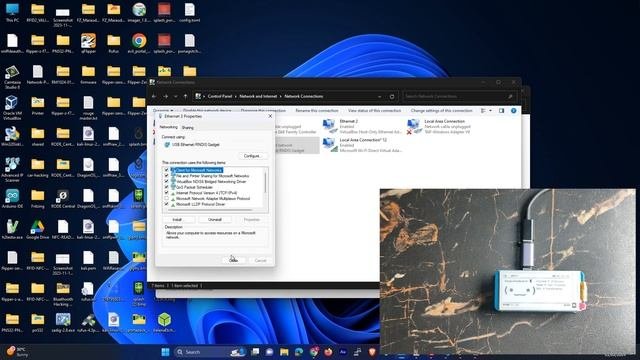Select the Ethernet 2 adapter
The height and width of the screenshot is (360, 640).
pyautogui.click(x=362, y=127)
